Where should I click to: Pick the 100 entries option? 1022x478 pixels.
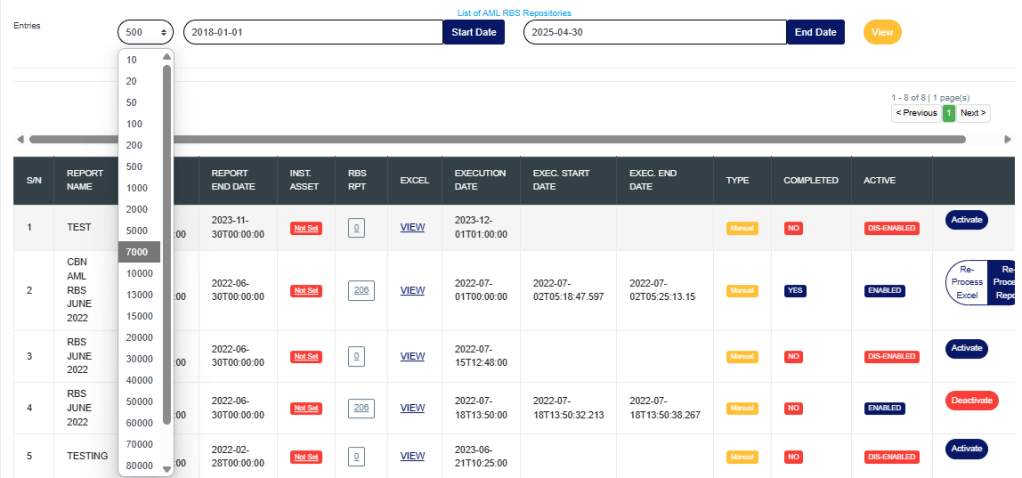click(x=134, y=124)
